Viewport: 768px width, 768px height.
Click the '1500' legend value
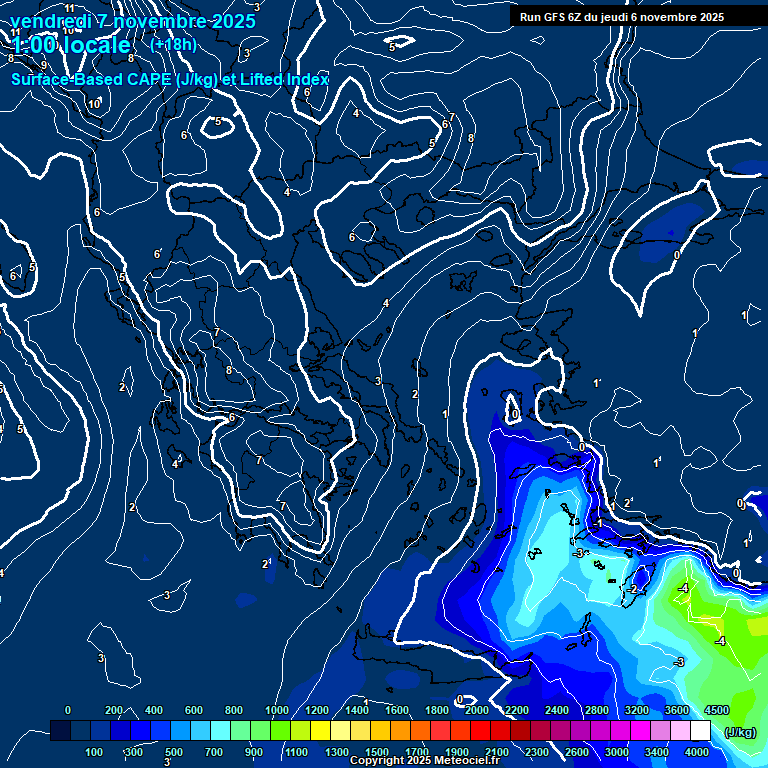click(377, 752)
